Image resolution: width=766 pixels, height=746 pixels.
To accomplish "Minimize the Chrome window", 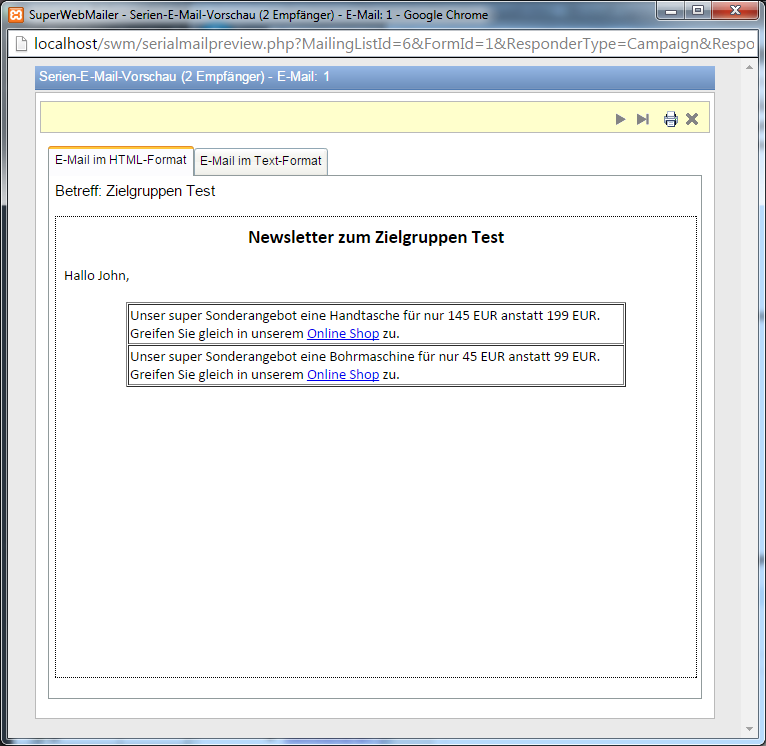I will click(671, 11).
